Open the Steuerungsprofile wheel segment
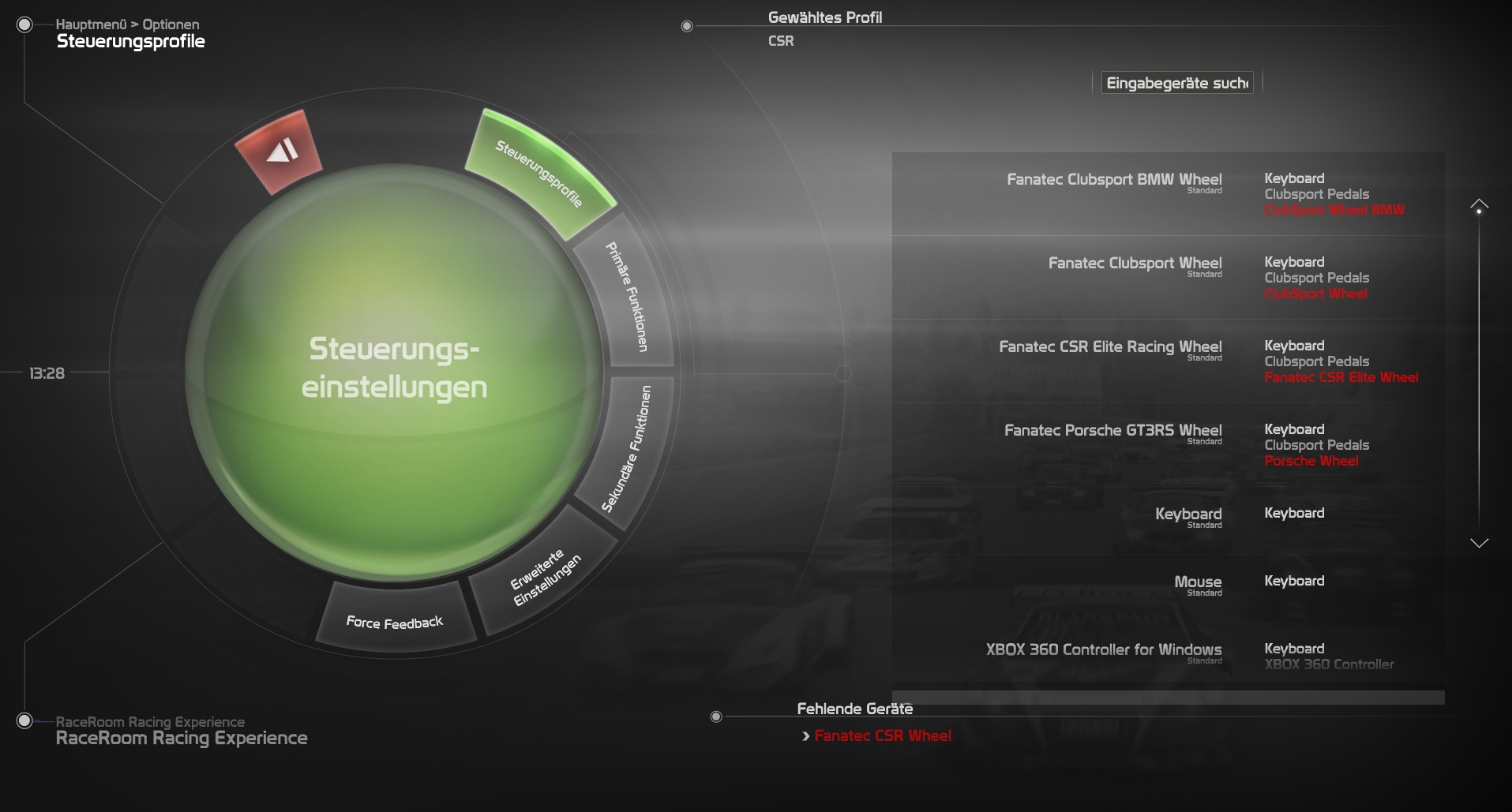 [x=539, y=173]
